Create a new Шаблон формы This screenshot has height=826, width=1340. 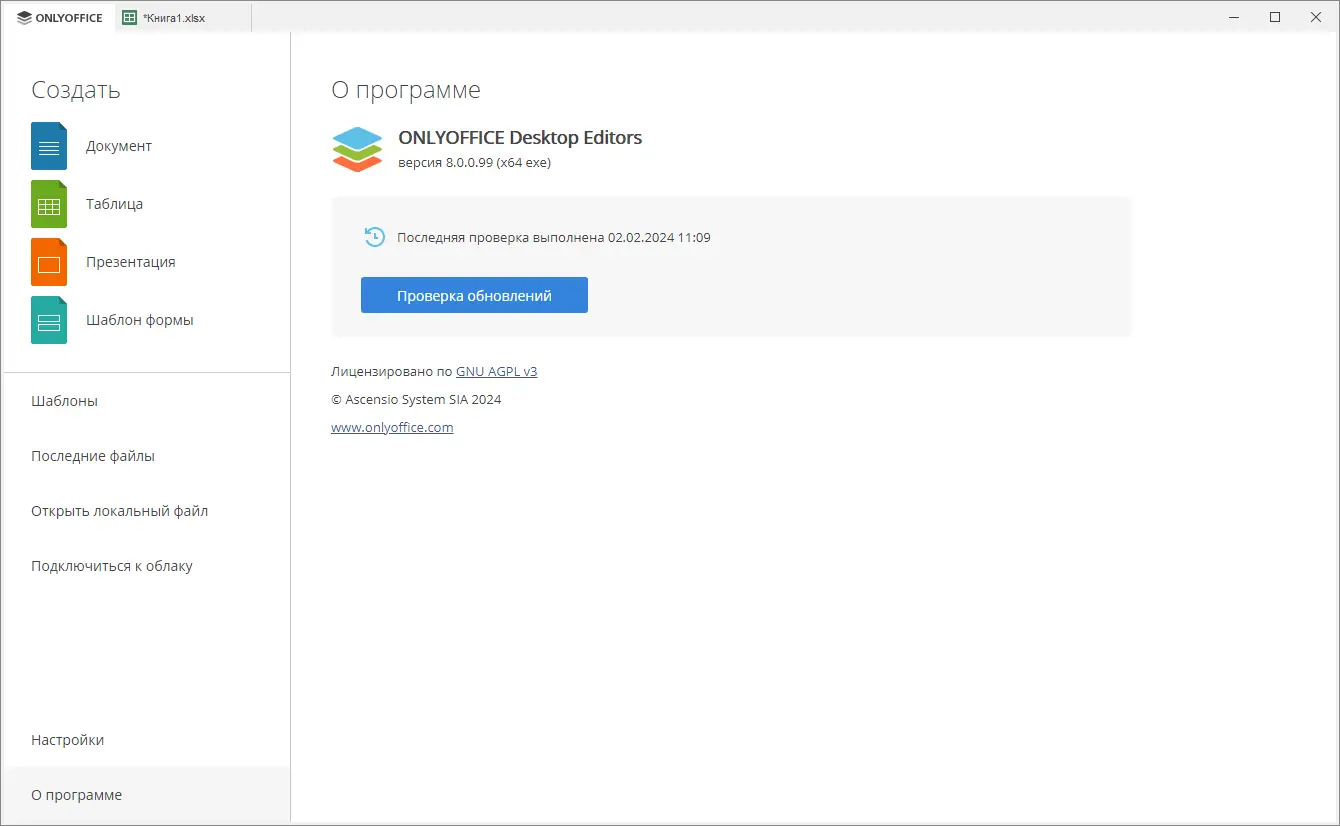[x=146, y=320]
